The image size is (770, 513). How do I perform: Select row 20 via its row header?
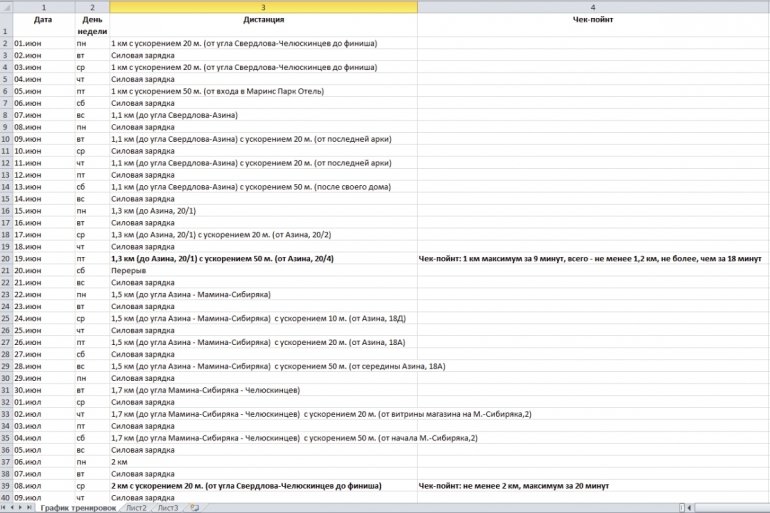pyautogui.click(x=6, y=258)
